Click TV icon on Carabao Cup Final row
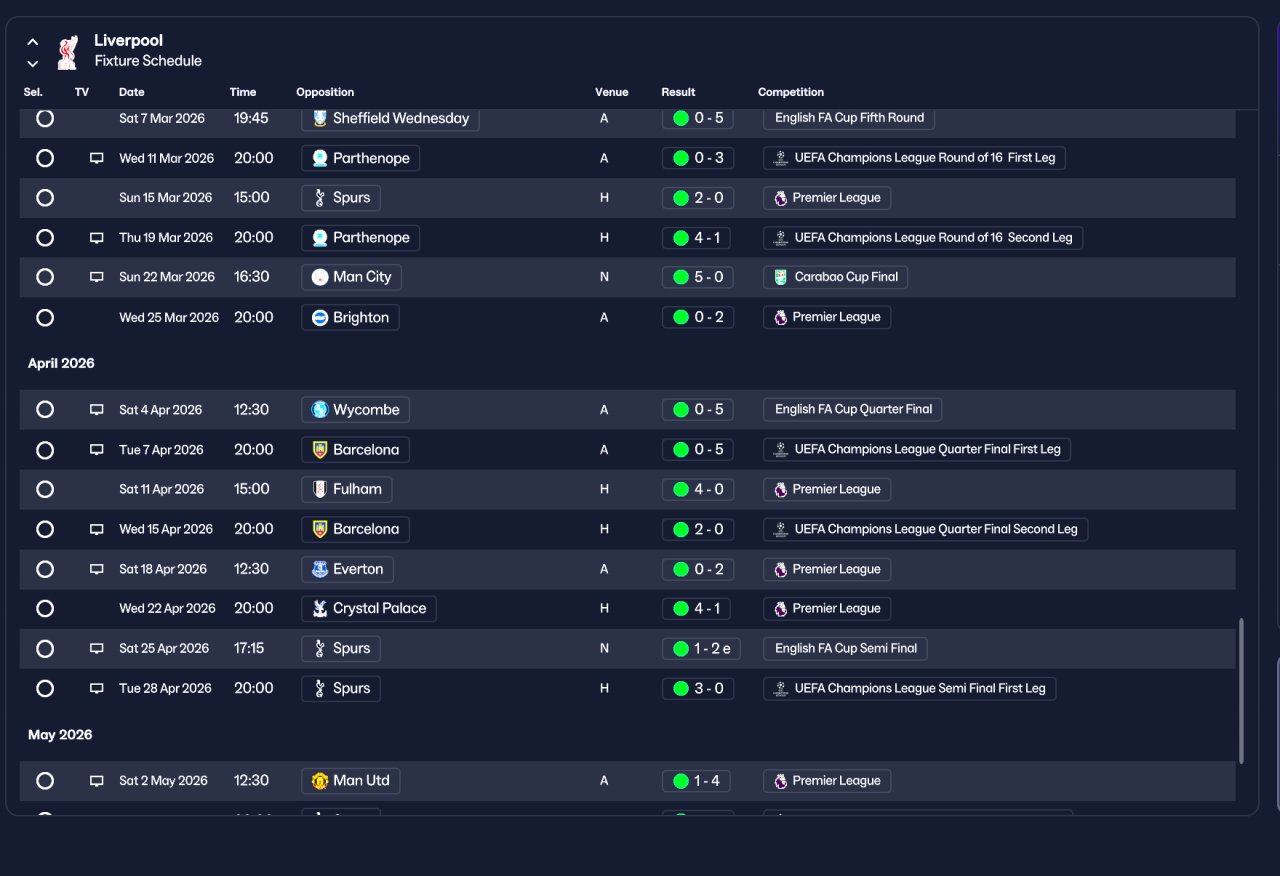 pos(97,277)
